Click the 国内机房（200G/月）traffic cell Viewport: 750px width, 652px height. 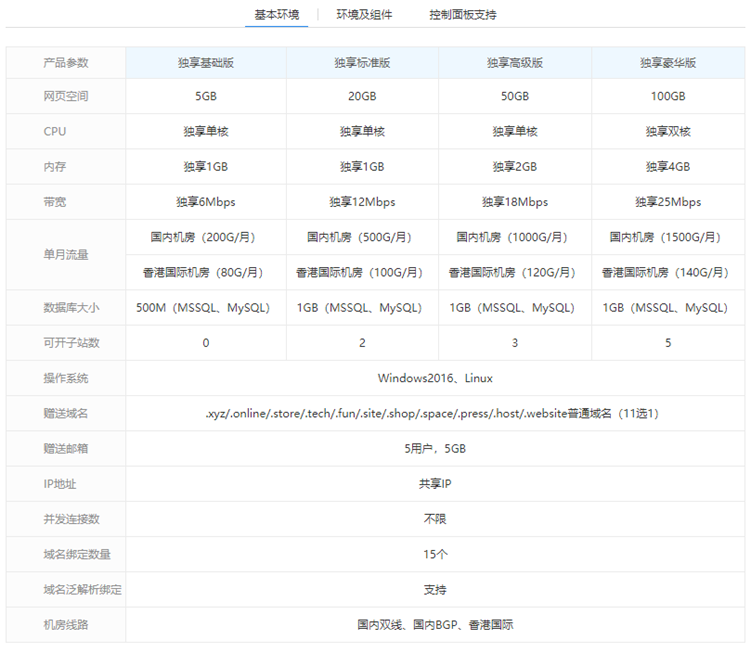pos(206,238)
